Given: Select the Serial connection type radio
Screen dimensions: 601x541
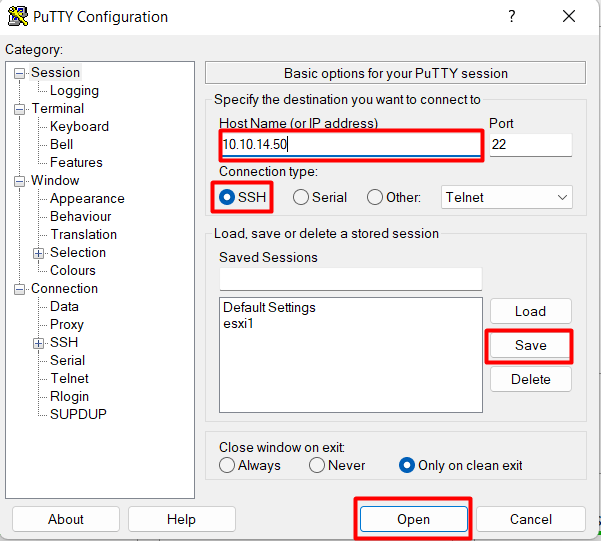Looking at the screenshot, I should [300, 197].
